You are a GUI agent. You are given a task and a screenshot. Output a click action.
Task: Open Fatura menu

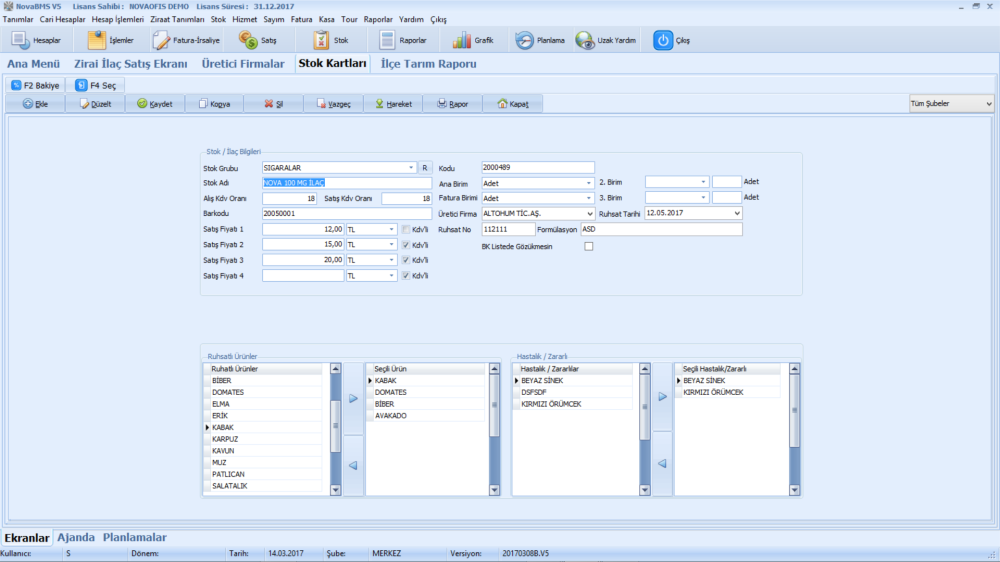coord(302,19)
